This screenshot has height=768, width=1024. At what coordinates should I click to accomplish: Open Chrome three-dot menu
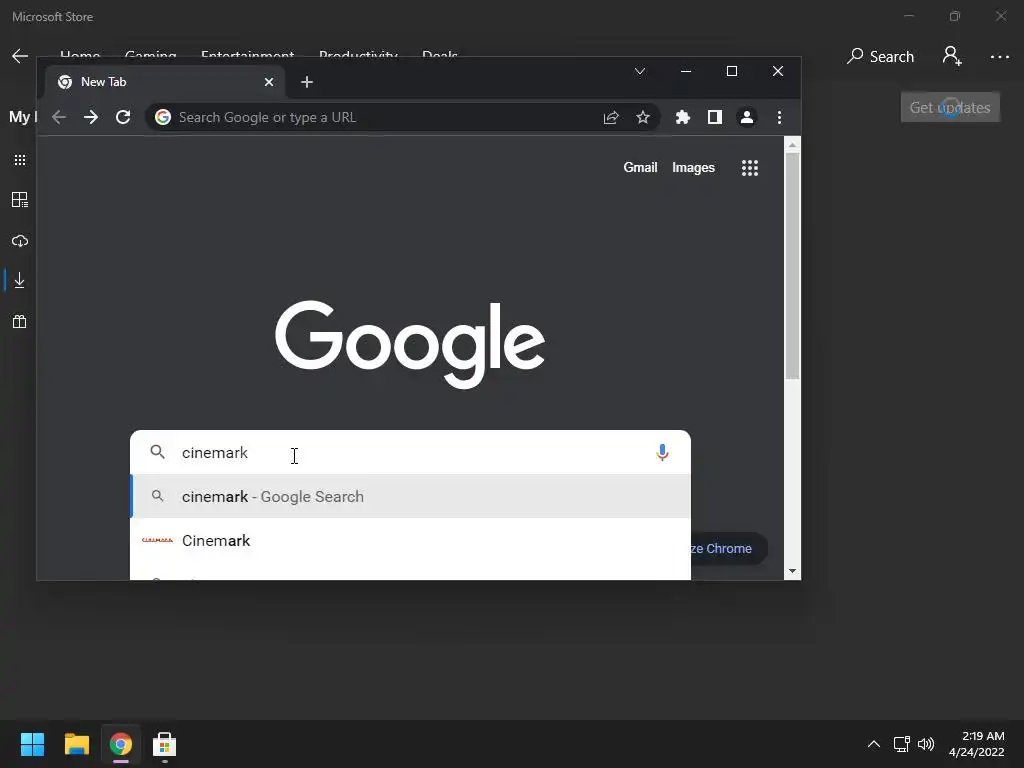click(779, 117)
